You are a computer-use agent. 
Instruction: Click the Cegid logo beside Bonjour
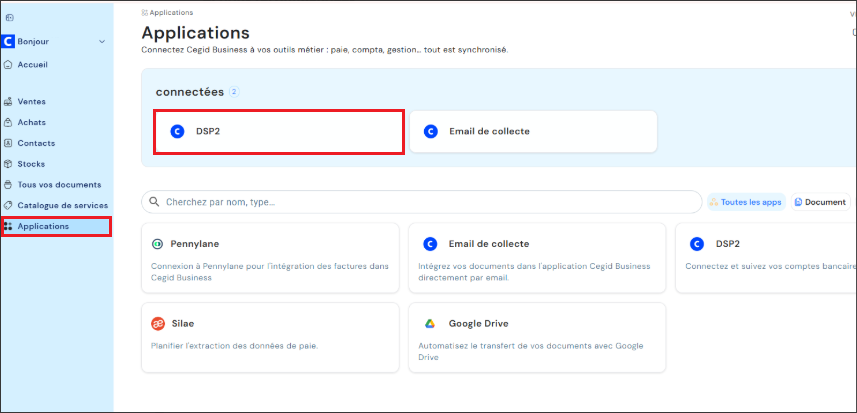click(x=8, y=42)
